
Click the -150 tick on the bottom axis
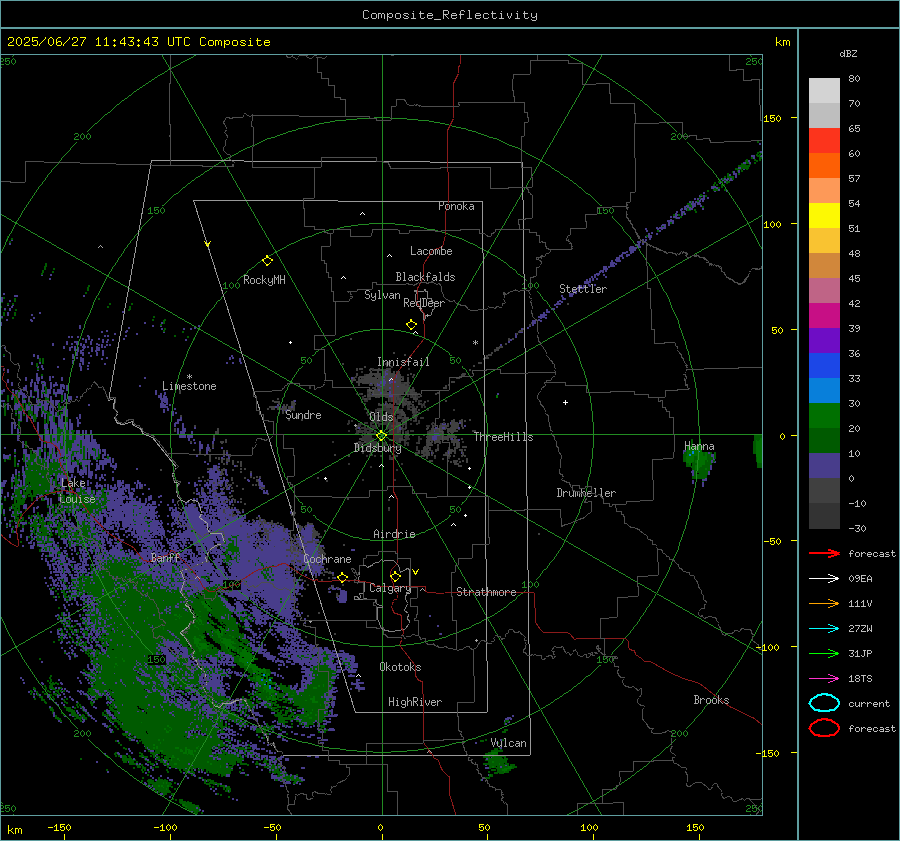coord(59,827)
